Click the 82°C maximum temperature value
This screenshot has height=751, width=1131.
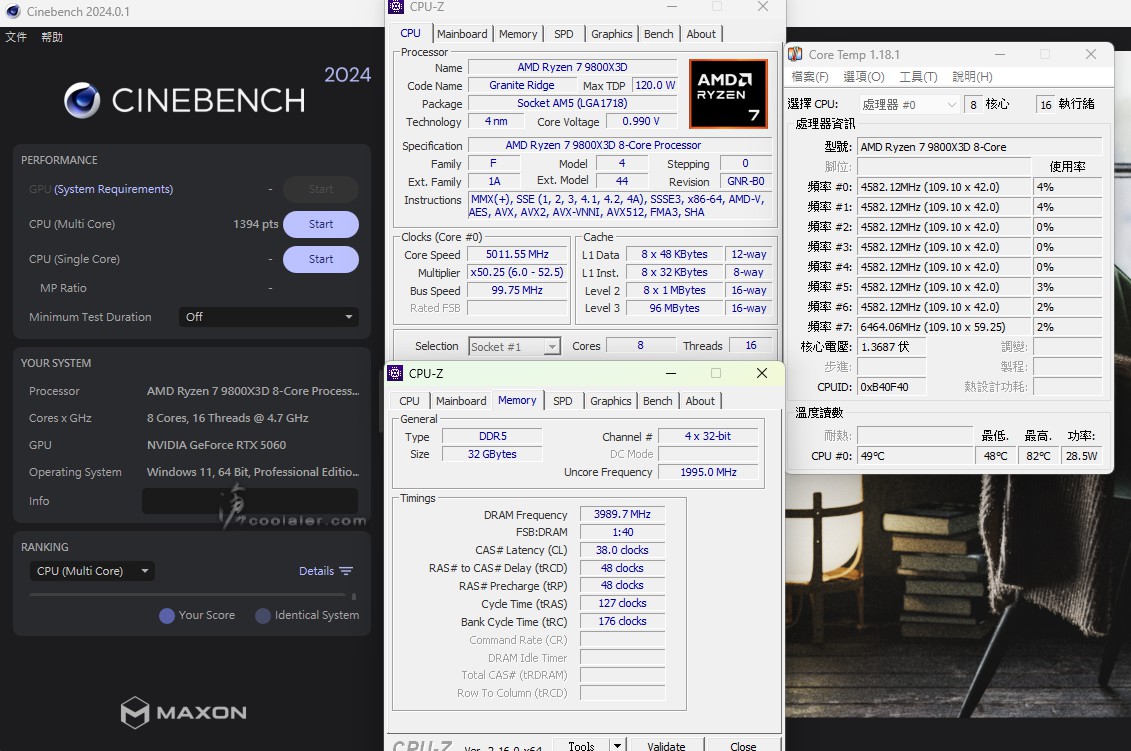pyautogui.click(x=1038, y=456)
